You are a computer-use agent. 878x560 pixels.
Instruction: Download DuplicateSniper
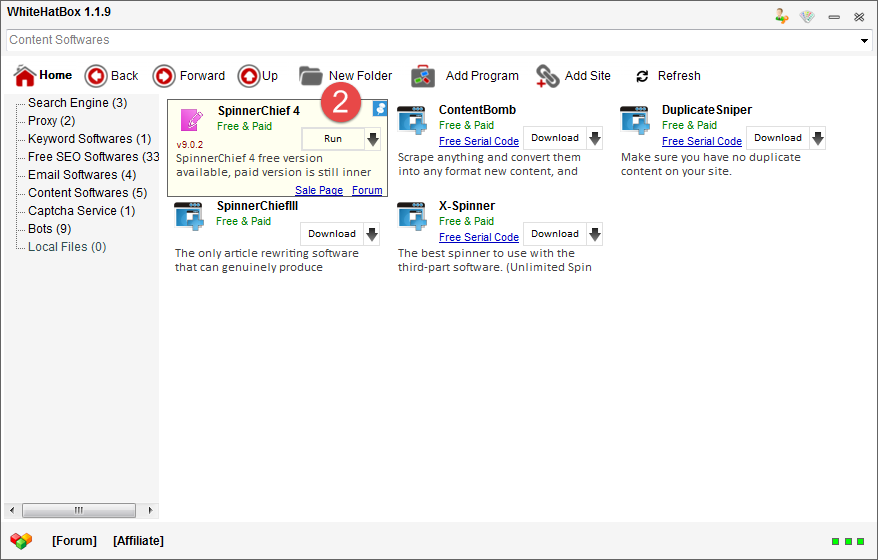point(778,138)
